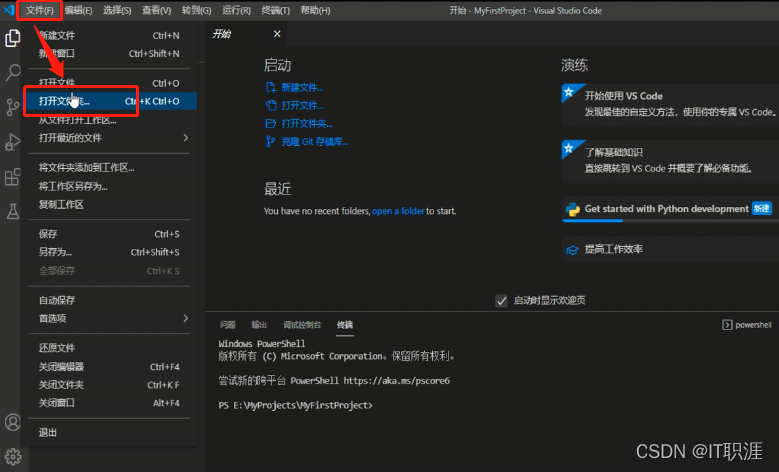Click the powershell terminal icon
The width and height of the screenshot is (779, 472).
tap(727, 325)
